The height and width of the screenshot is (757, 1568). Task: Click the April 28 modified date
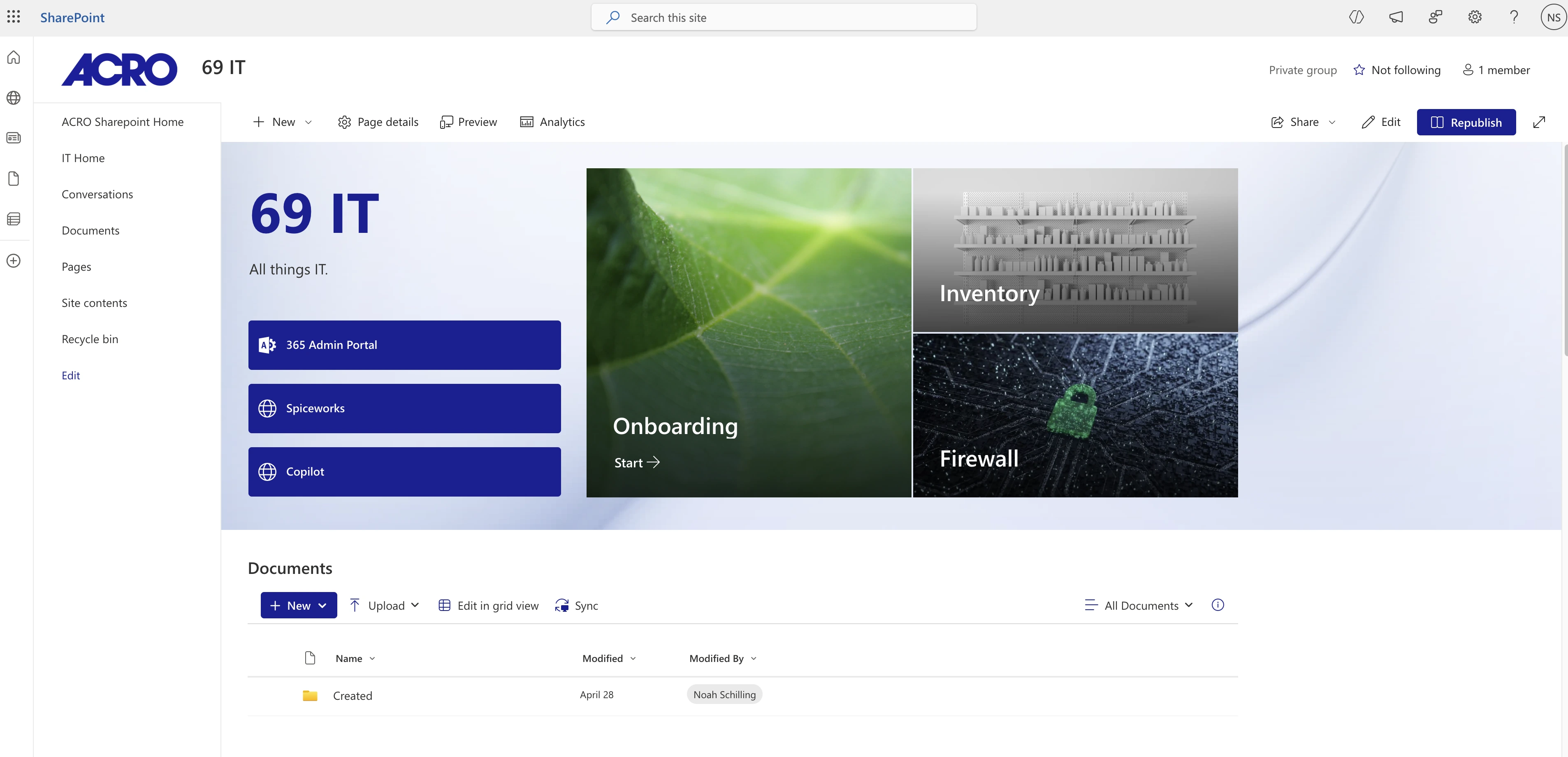click(x=596, y=694)
